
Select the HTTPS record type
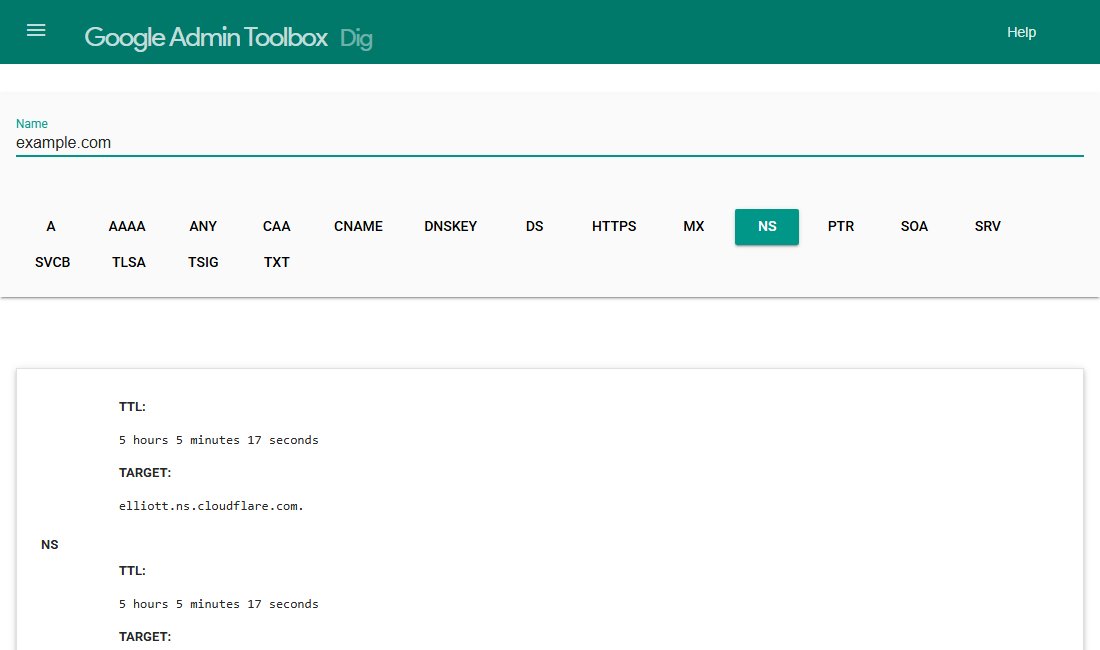pos(614,226)
